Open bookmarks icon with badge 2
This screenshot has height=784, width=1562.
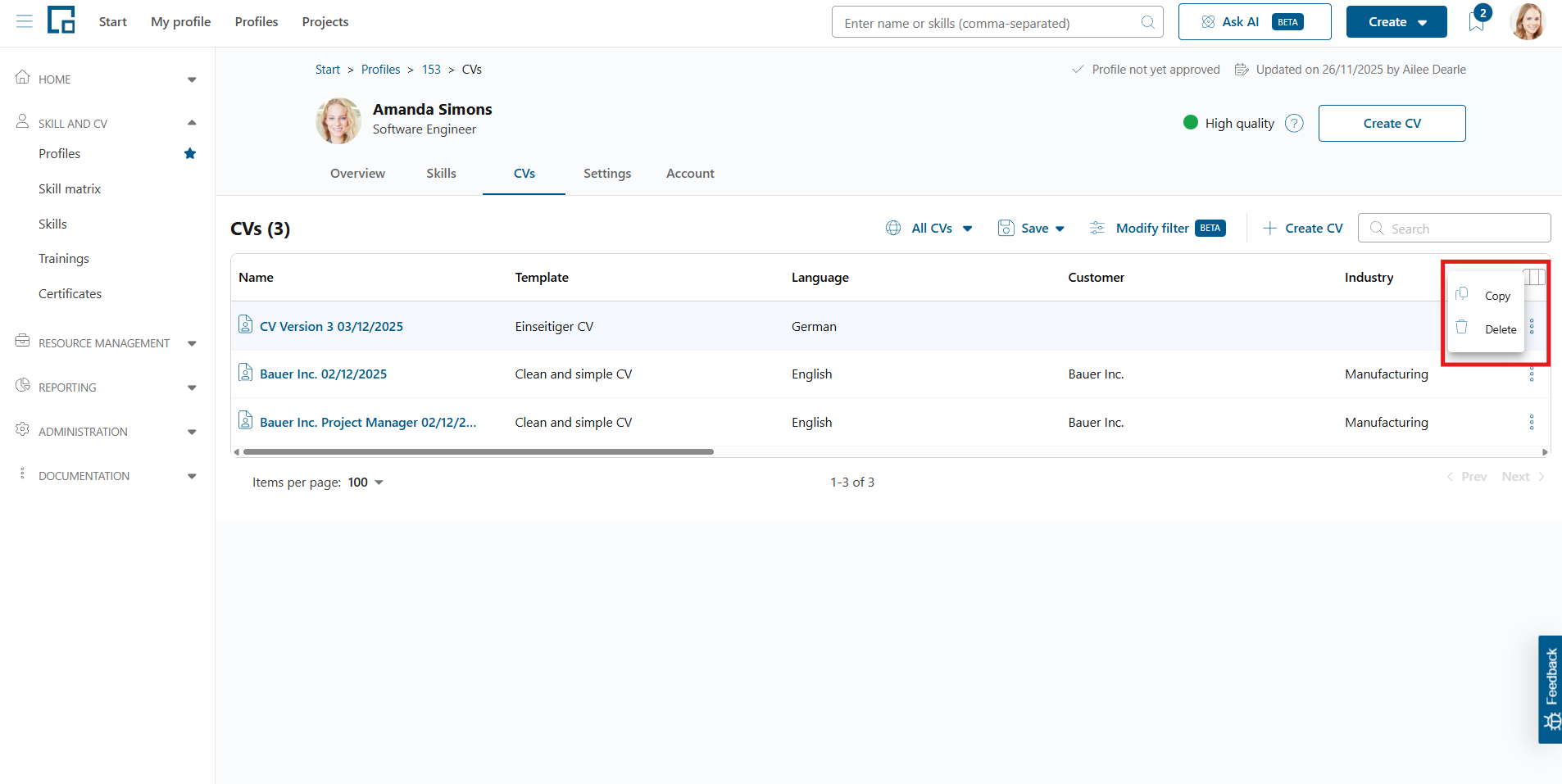click(x=1477, y=21)
